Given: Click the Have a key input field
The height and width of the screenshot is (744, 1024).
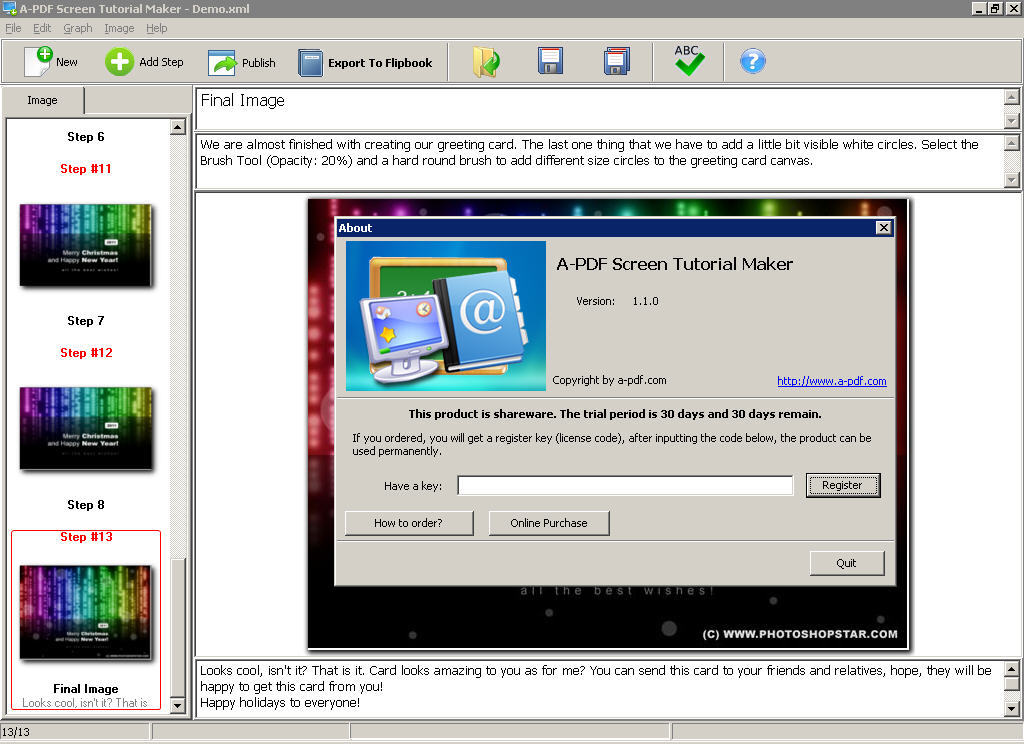Looking at the screenshot, I should 625,486.
